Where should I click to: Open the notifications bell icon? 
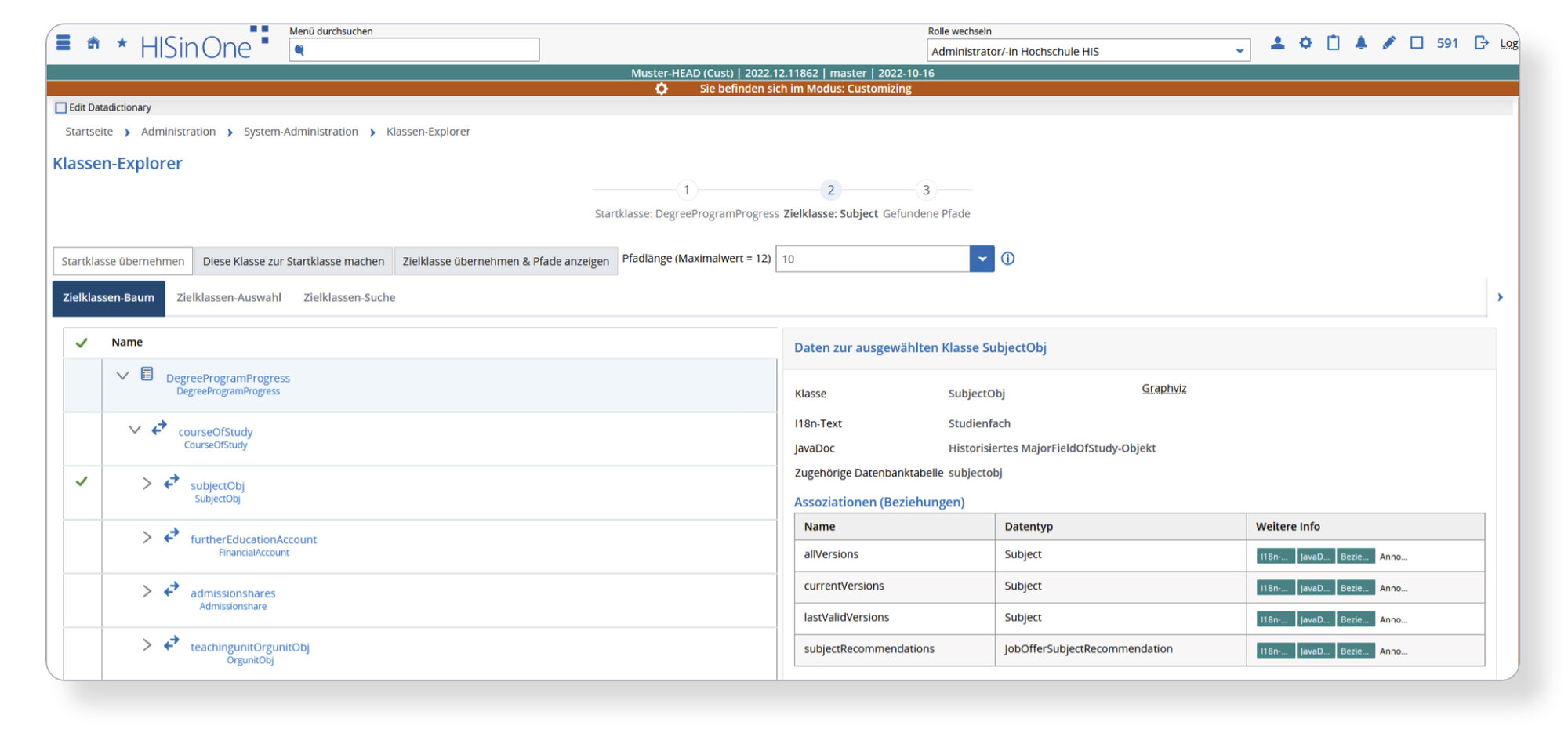pyautogui.click(x=1361, y=43)
